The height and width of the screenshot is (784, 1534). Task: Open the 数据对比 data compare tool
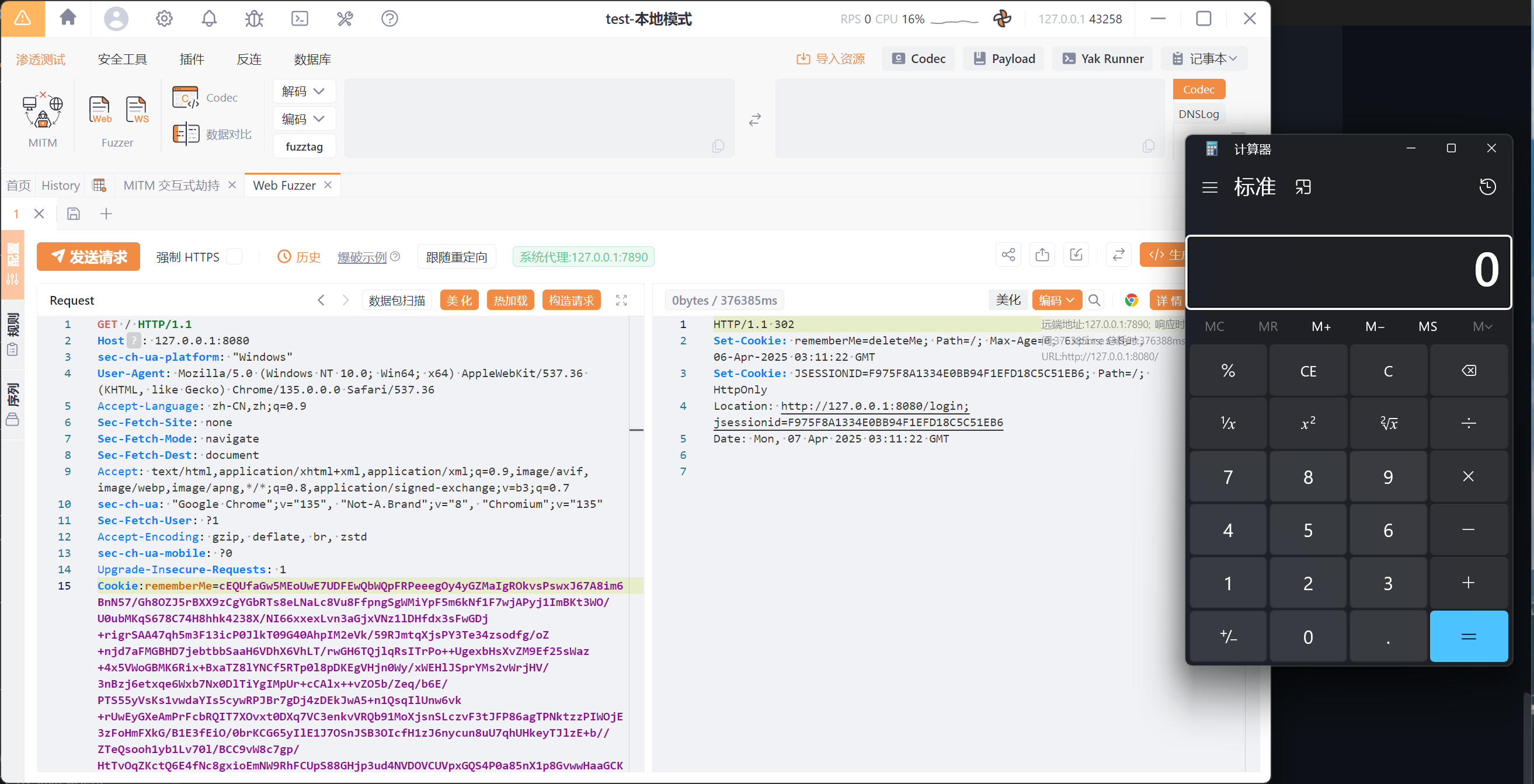[x=212, y=134]
